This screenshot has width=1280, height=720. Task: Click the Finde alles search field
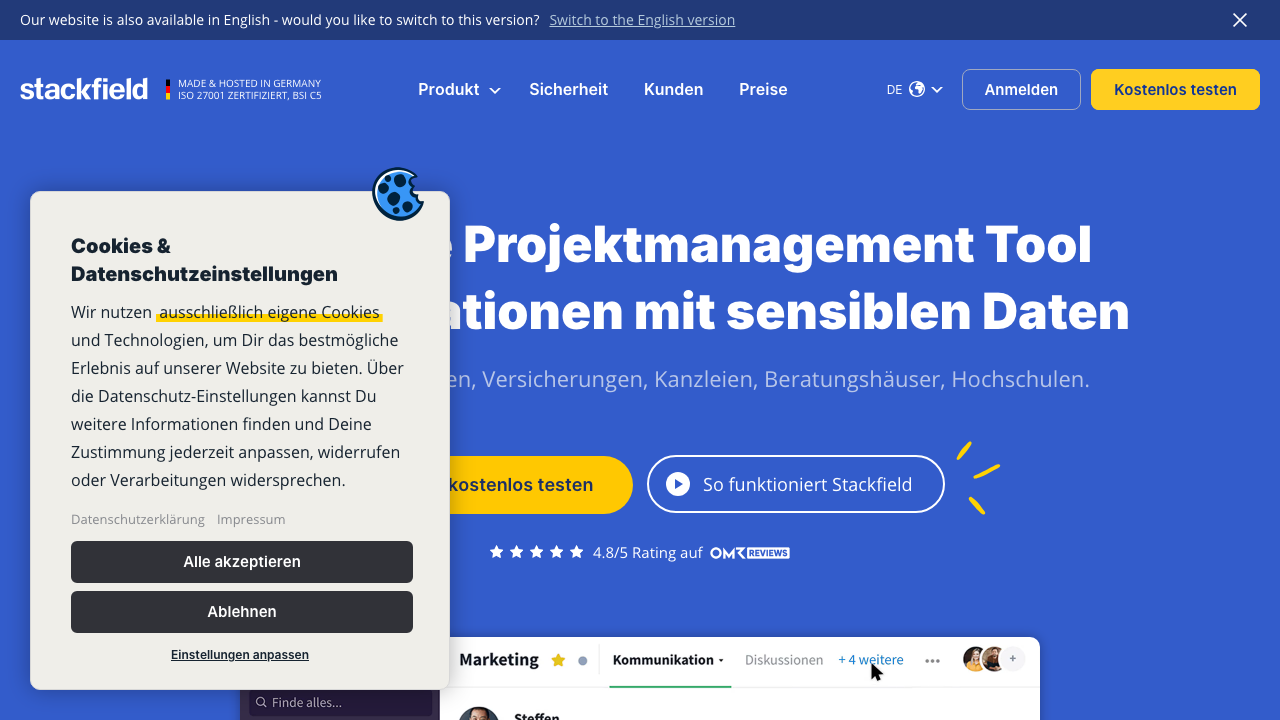pos(340,703)
